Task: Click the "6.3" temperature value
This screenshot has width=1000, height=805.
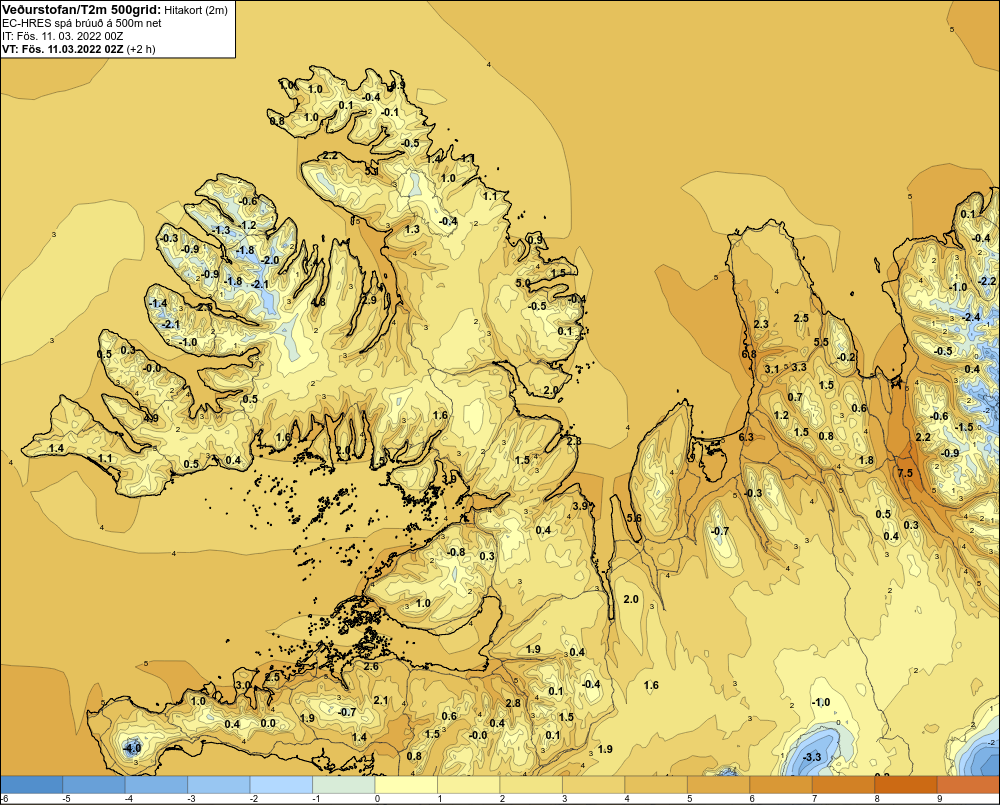Action: pyautogui.click(x=746, y=437)
